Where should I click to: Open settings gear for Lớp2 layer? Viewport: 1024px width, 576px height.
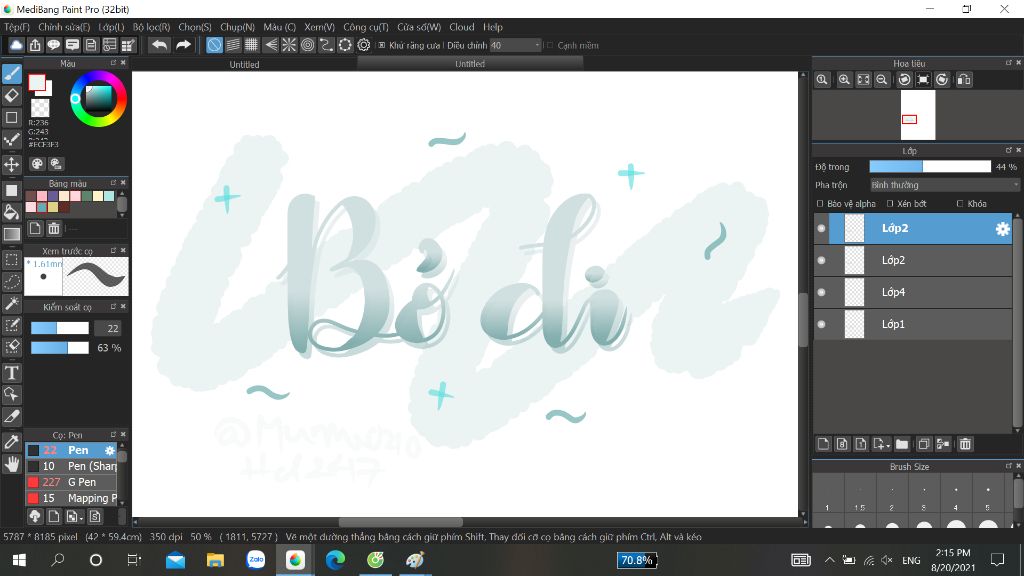pos(1002,229)
